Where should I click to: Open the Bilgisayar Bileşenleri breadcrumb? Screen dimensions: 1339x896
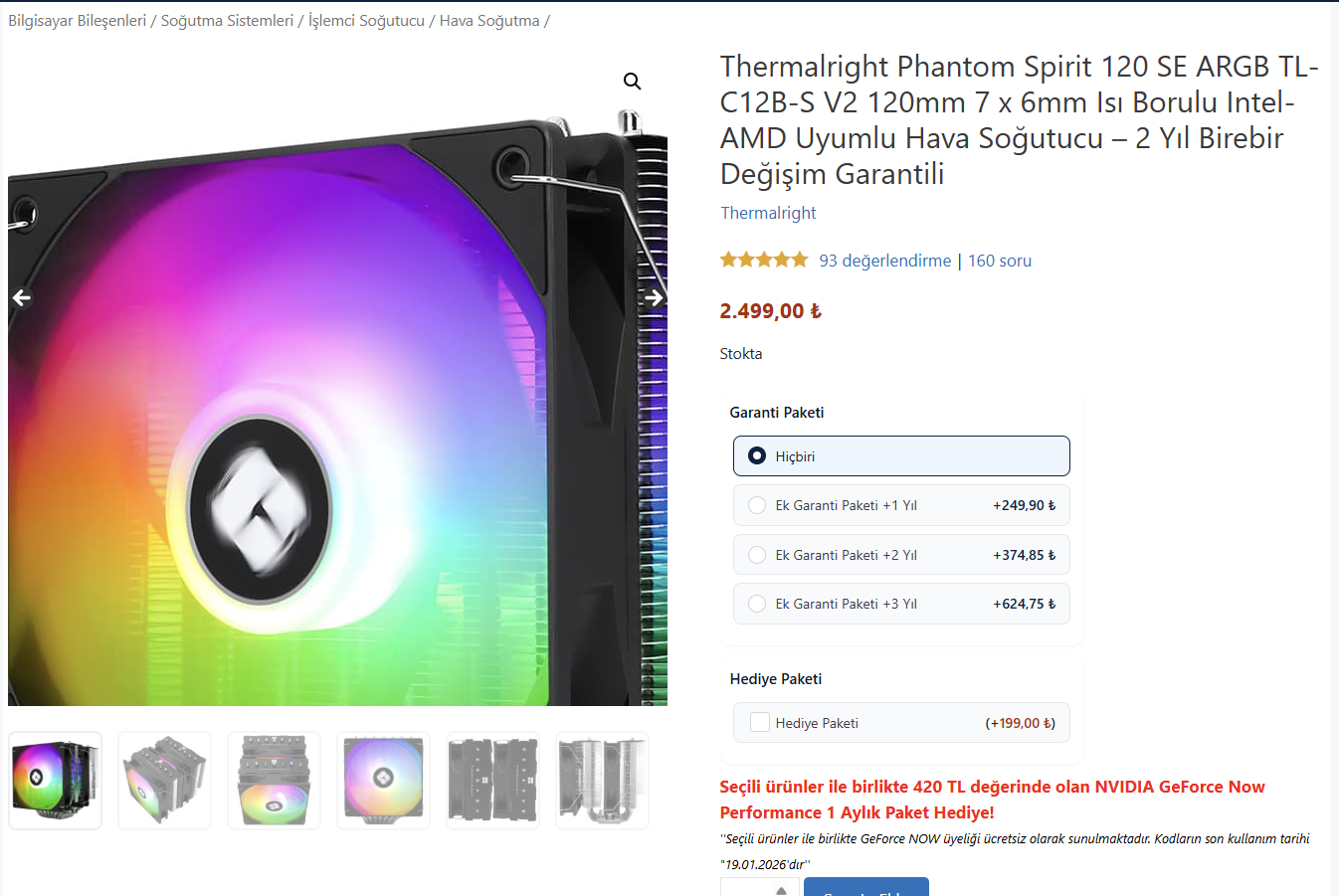tap(77, 21)
